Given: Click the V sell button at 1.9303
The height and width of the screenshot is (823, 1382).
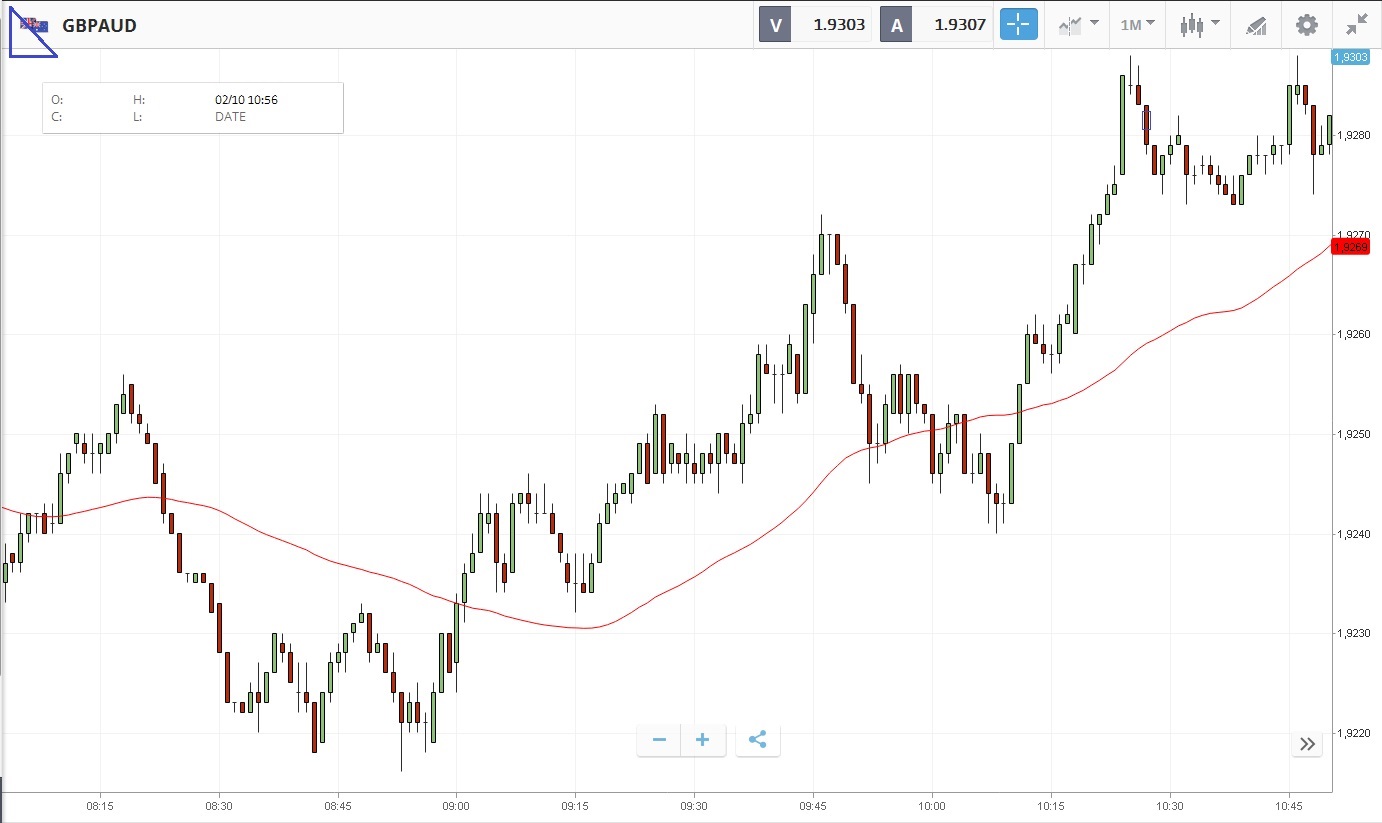Looking at the screenshot, I should (815, 25).
